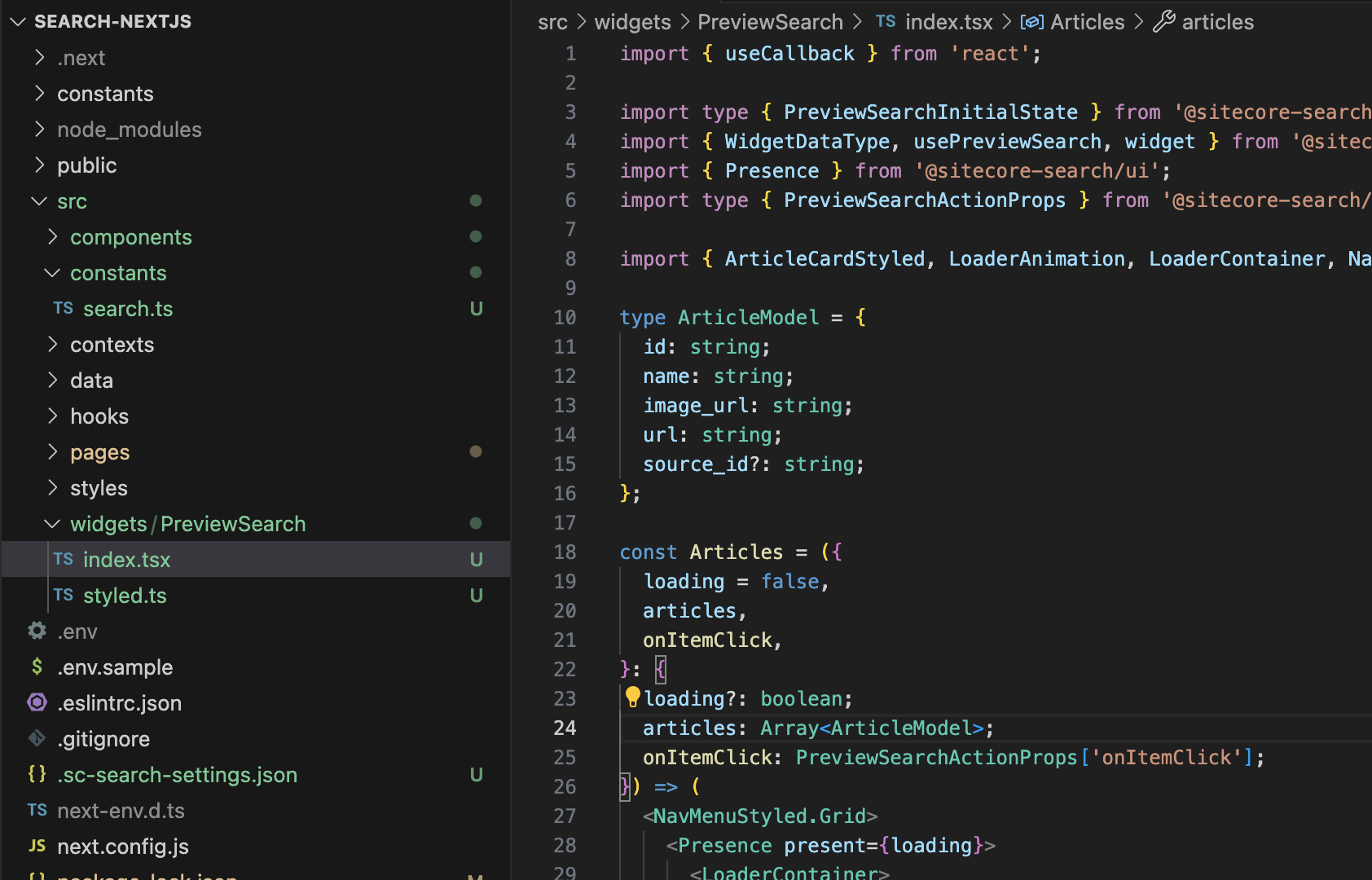Click 'PreviewSearchInitialState' on line 3
Screen dimensions: 1372x880
[930, 112]
